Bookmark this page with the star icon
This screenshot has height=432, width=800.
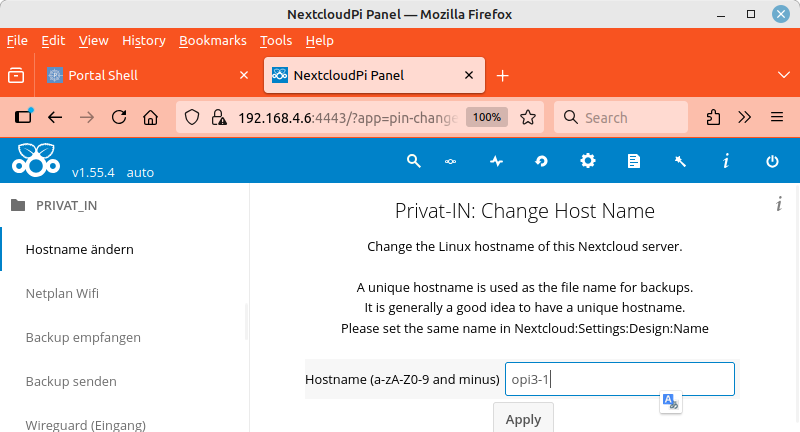click(x=528, y=117)
